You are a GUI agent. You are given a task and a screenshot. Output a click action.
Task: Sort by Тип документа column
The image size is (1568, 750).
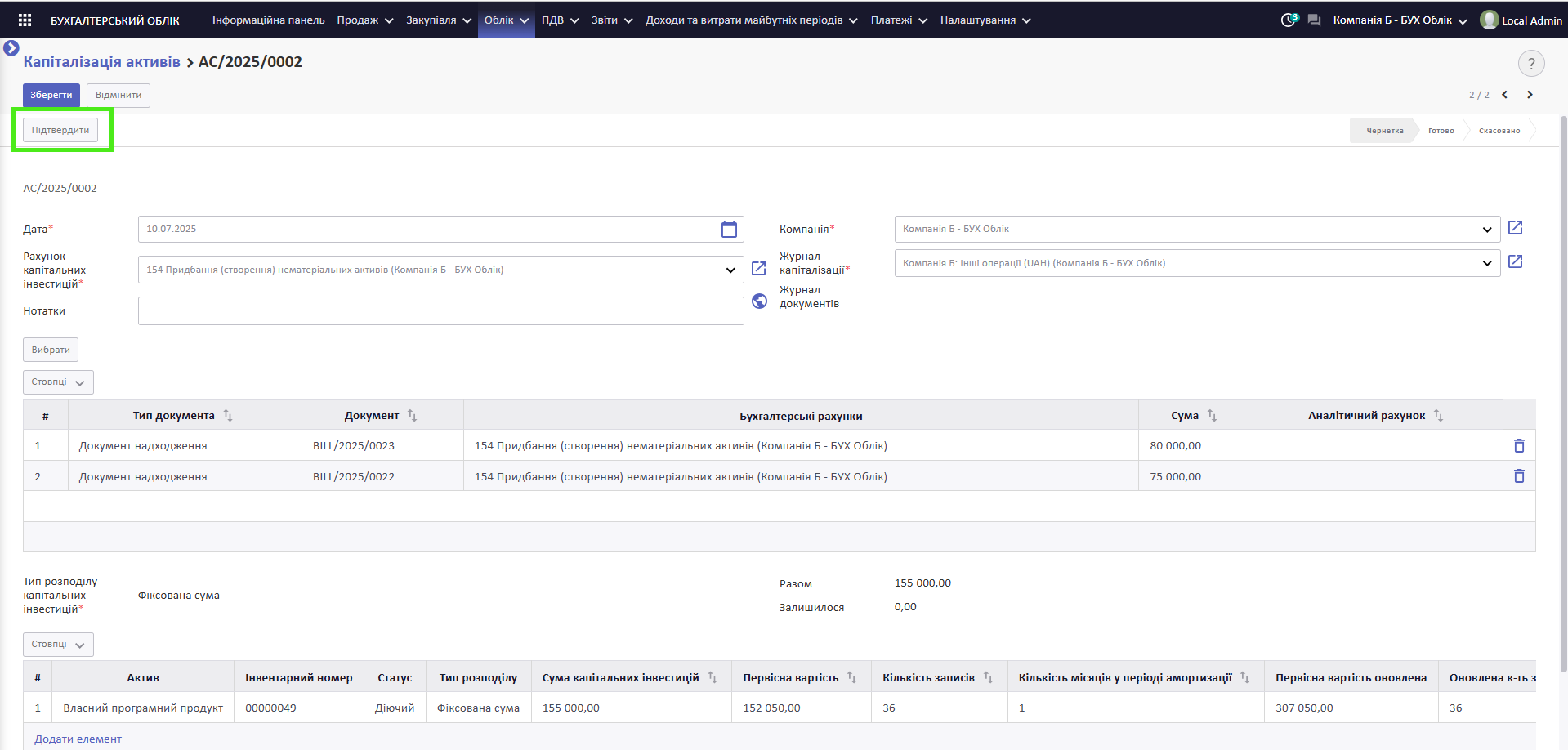228,416
